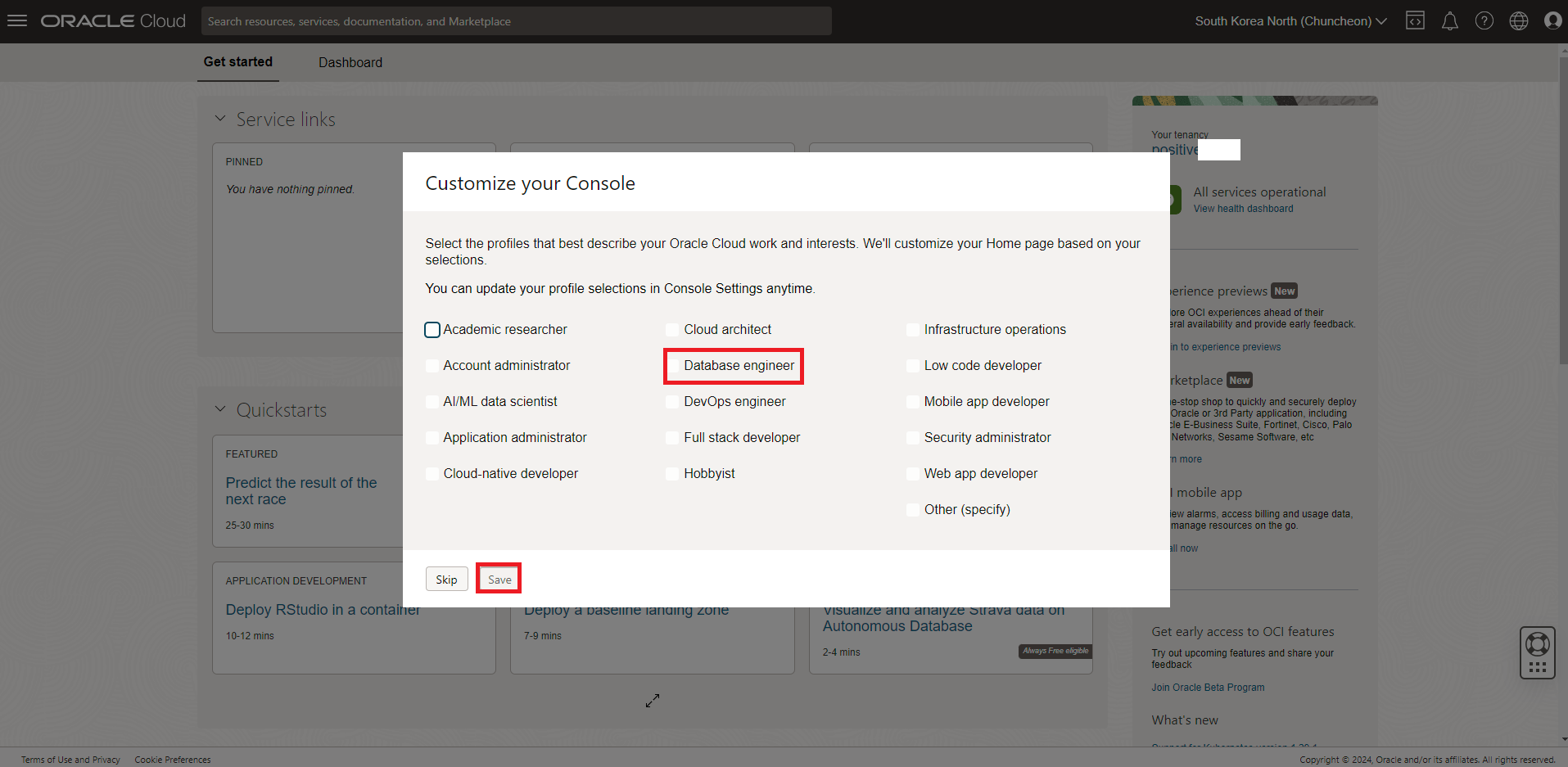Click the Skip button

click(x=447, y=579)
